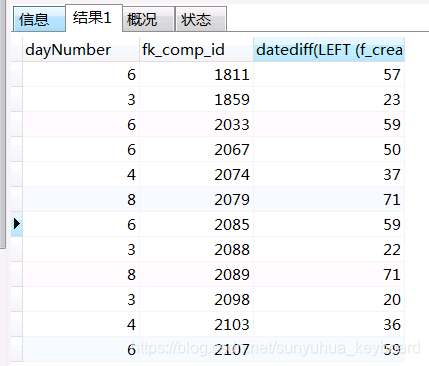Image resolution: width=429 pixels, height=366 pixels.
Task: Click dayNumber value 6 in row 2085
Action: [x=81, y=224]
